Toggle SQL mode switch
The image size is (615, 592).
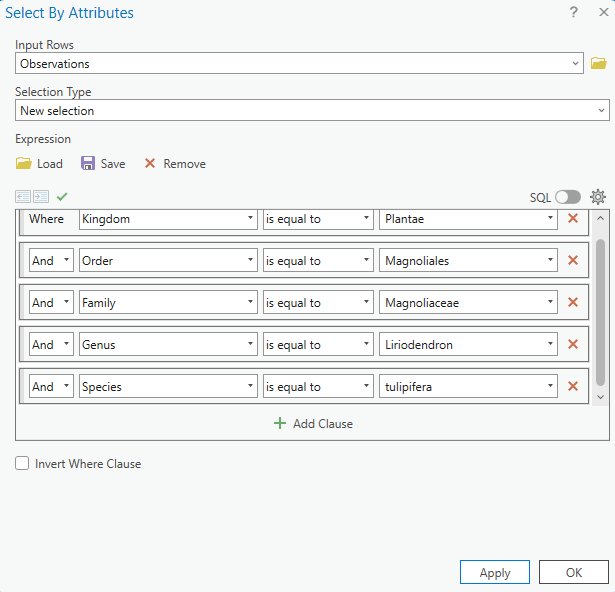click(568, 197)
